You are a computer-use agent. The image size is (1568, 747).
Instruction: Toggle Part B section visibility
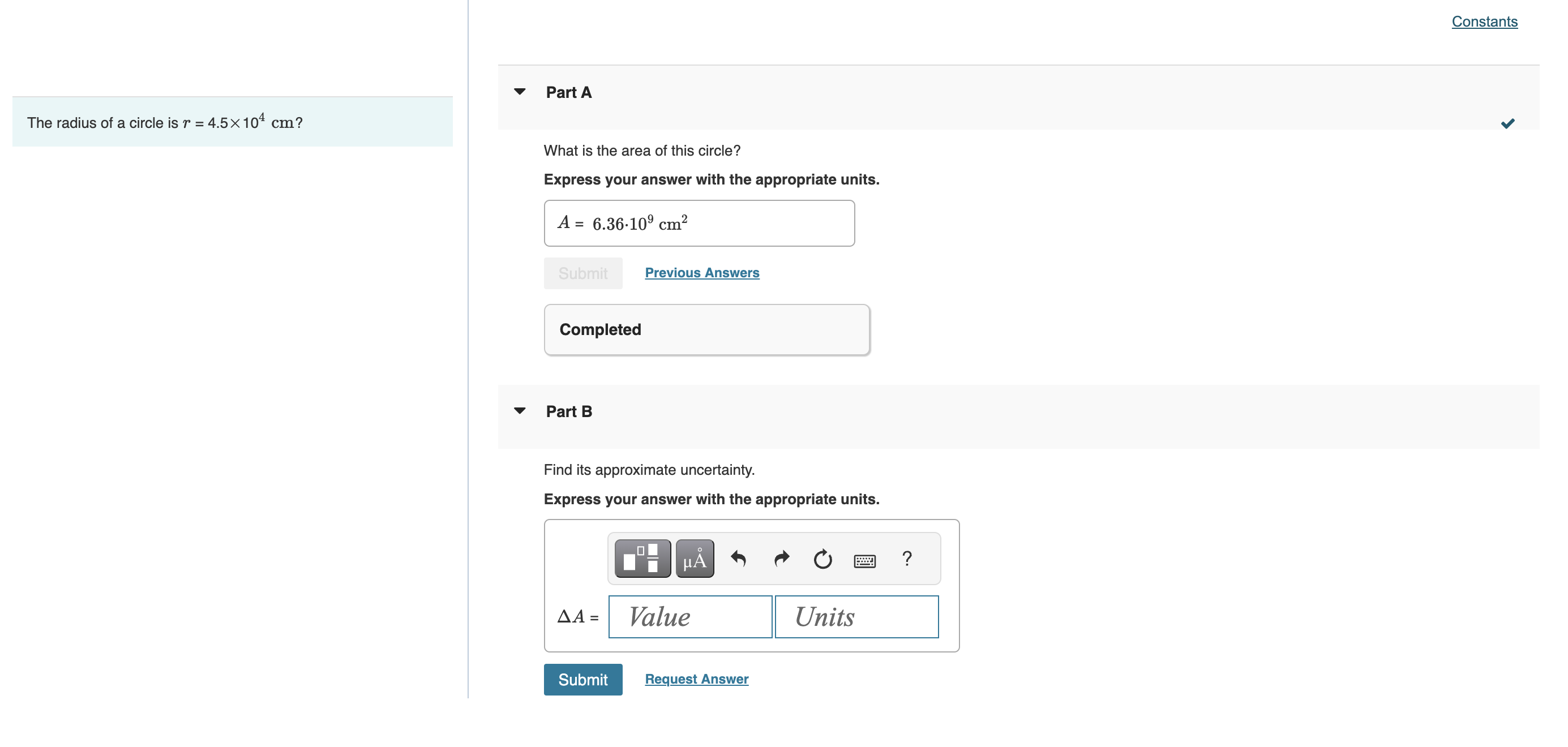point(521,410)
